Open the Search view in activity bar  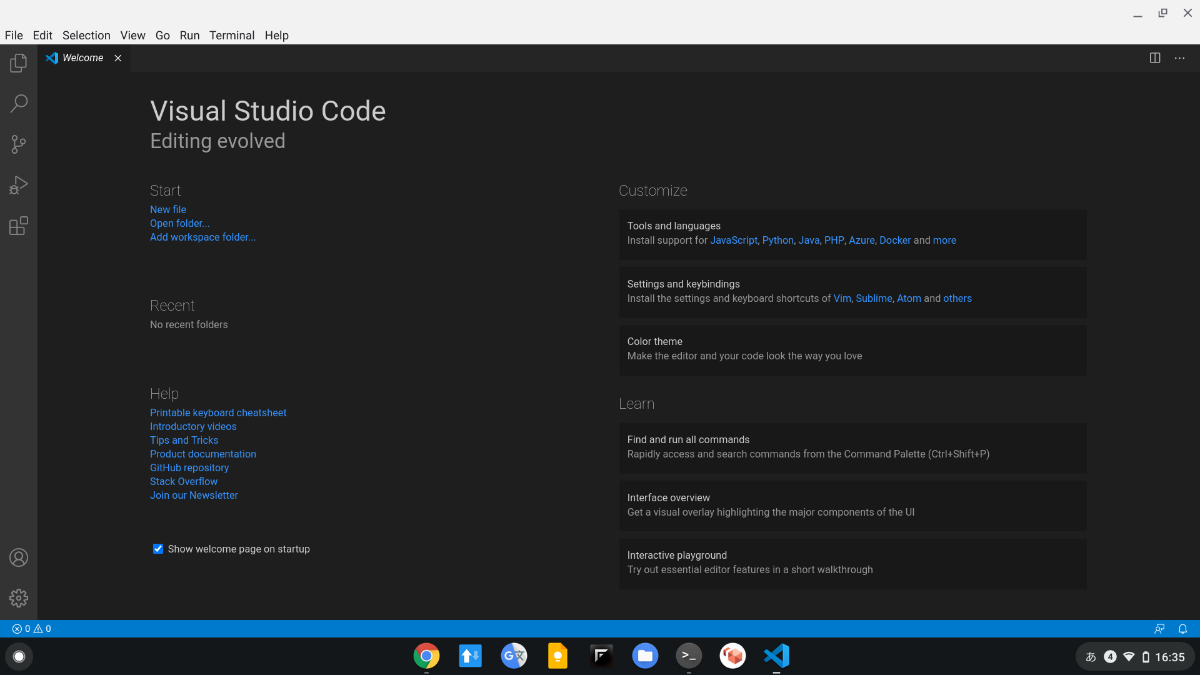point(18,104)
